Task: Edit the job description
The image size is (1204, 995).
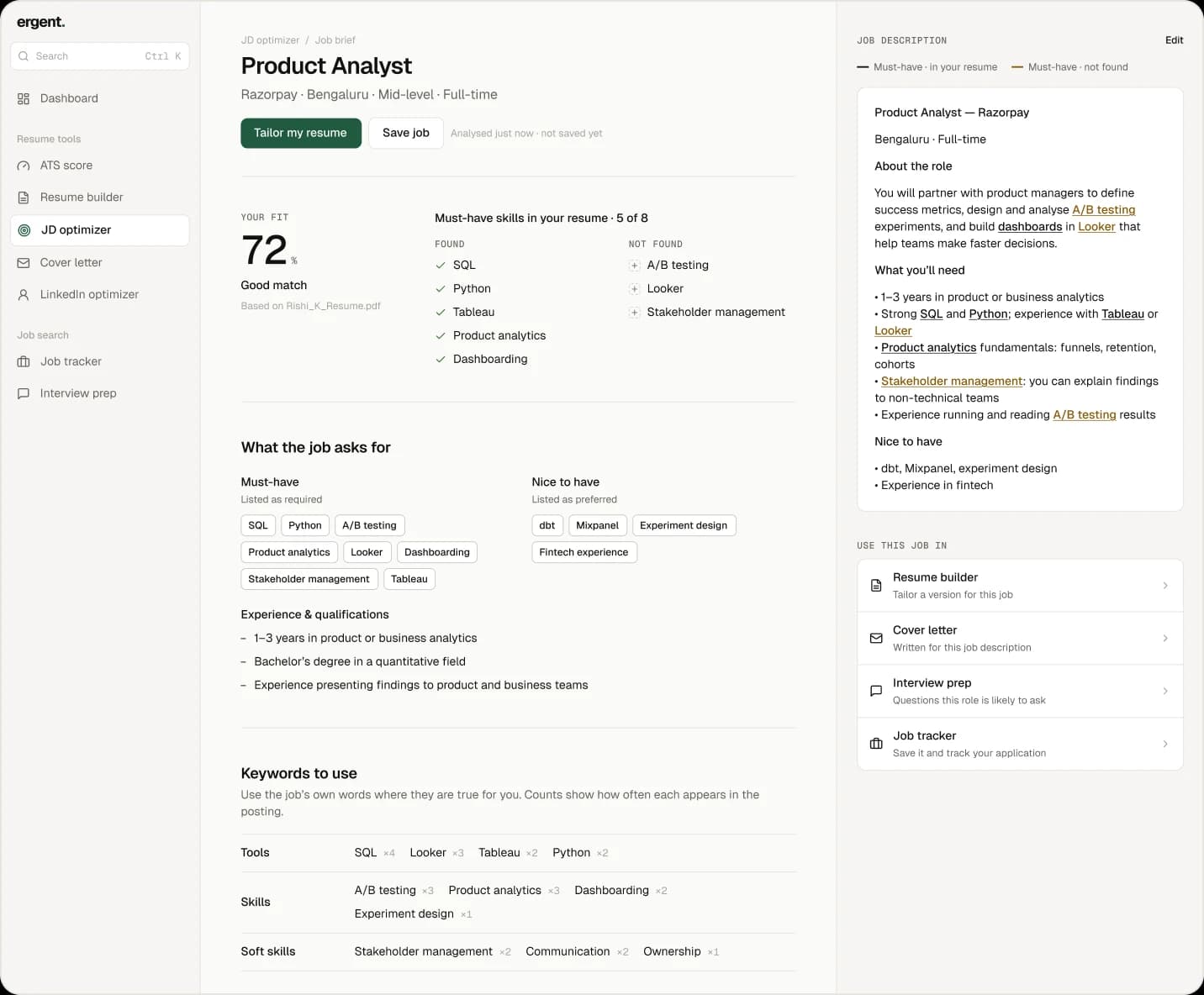Action: (1175, 40)
